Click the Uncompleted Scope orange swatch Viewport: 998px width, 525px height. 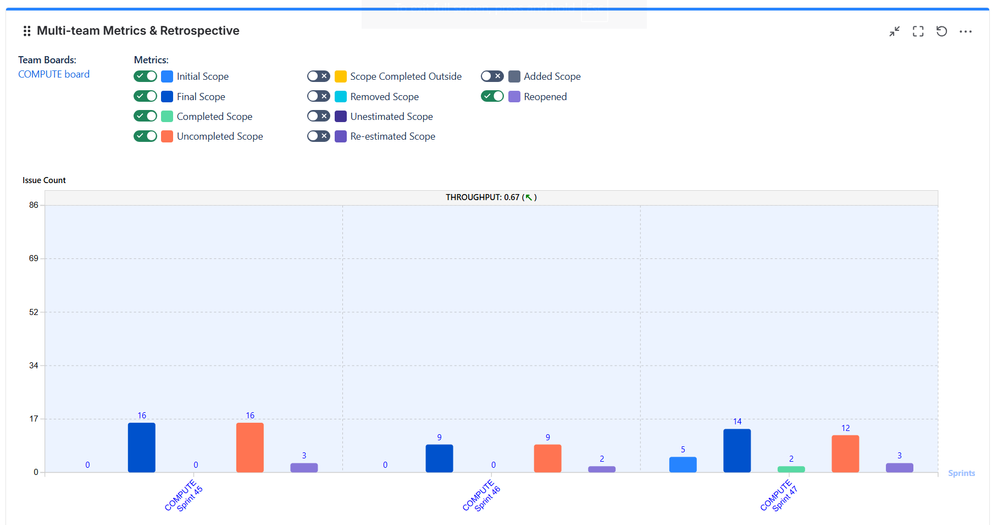pos(167,136)
